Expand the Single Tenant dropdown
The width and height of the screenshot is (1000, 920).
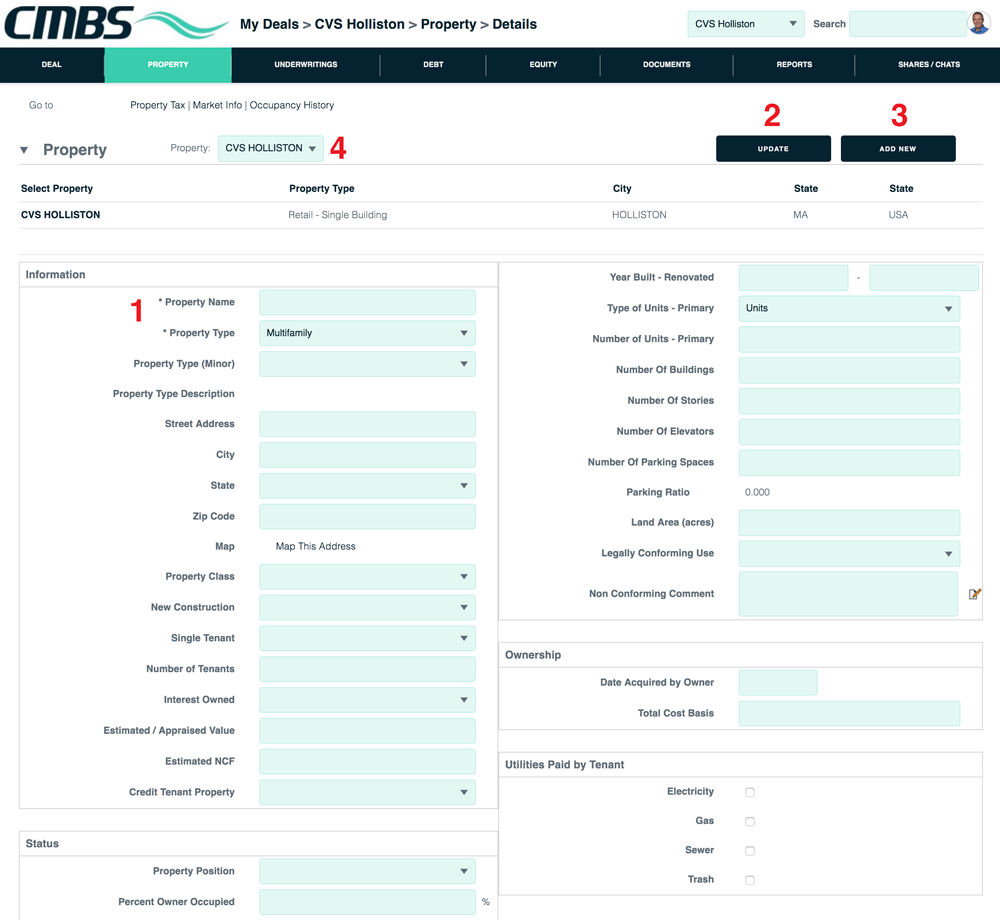(367, 638)
